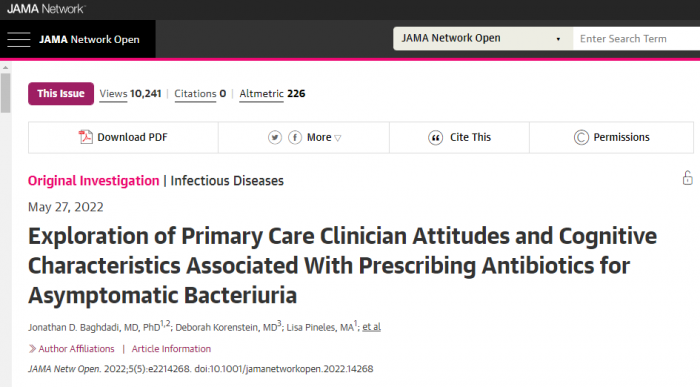Open the Views count metrics

(130, 94)
